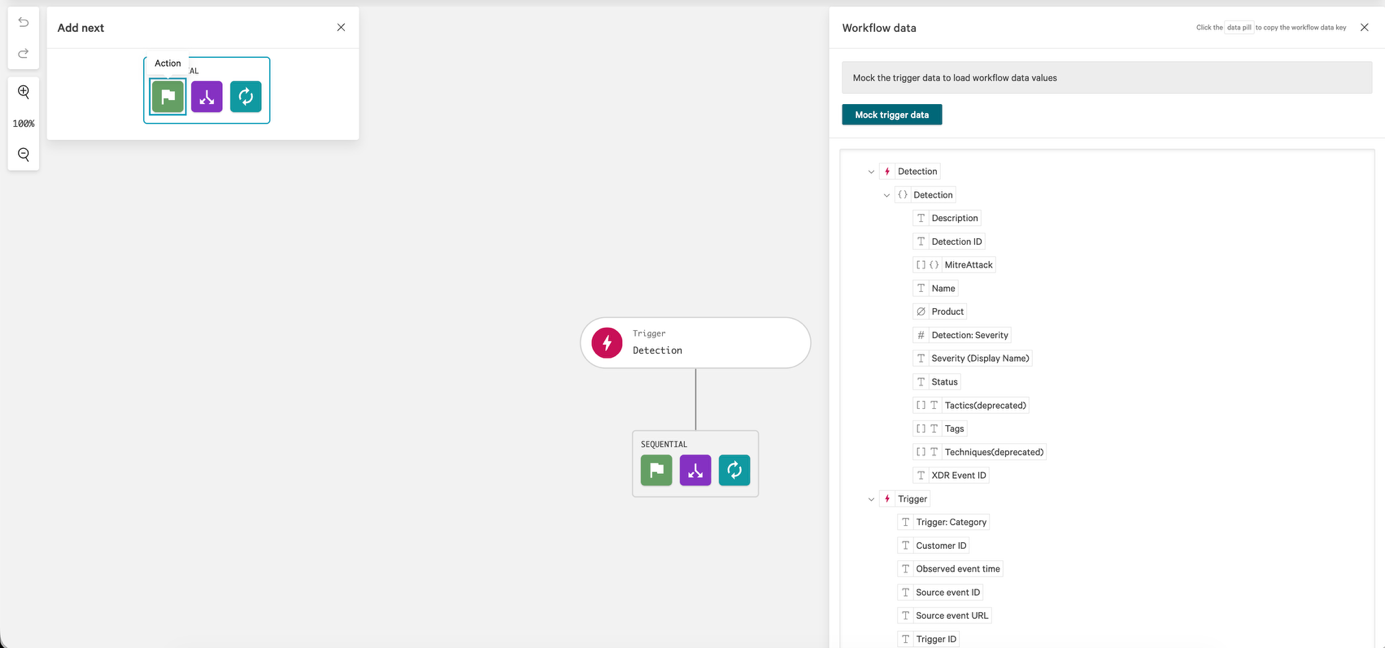The width and height of the screenshot is (1385, 648).
Task: Zoom in on the workflow canvas
Action: [23, 92]
